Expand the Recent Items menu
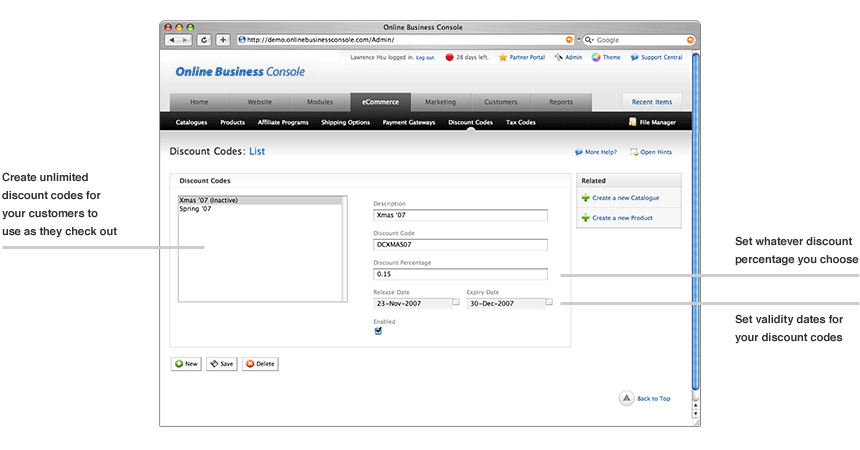This screenshot has width=860, height=450. pyautogui.click(x=650, y=102)
